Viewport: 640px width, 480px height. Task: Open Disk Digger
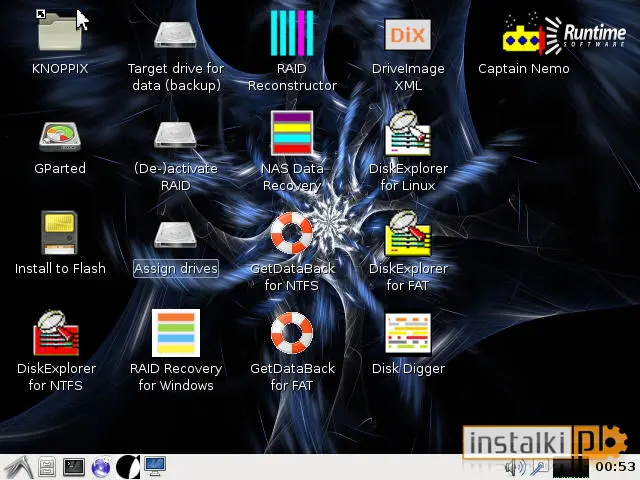[408, 333]
